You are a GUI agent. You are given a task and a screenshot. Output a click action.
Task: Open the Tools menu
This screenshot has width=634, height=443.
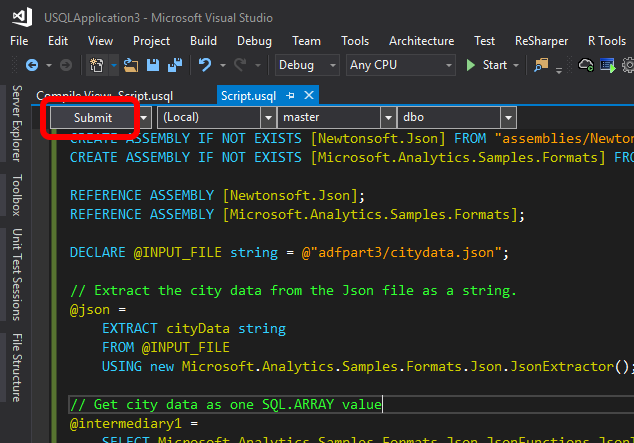[355, 41]
